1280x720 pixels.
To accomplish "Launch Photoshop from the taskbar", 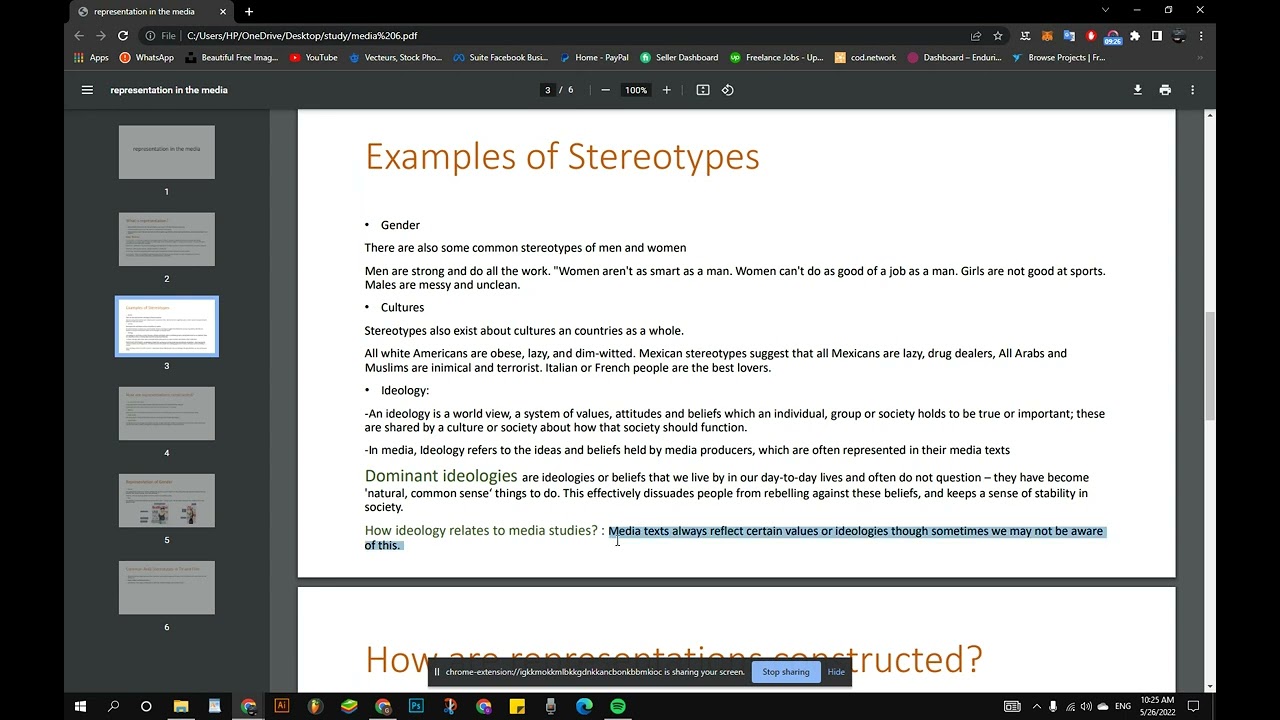I will click(416, 706).
